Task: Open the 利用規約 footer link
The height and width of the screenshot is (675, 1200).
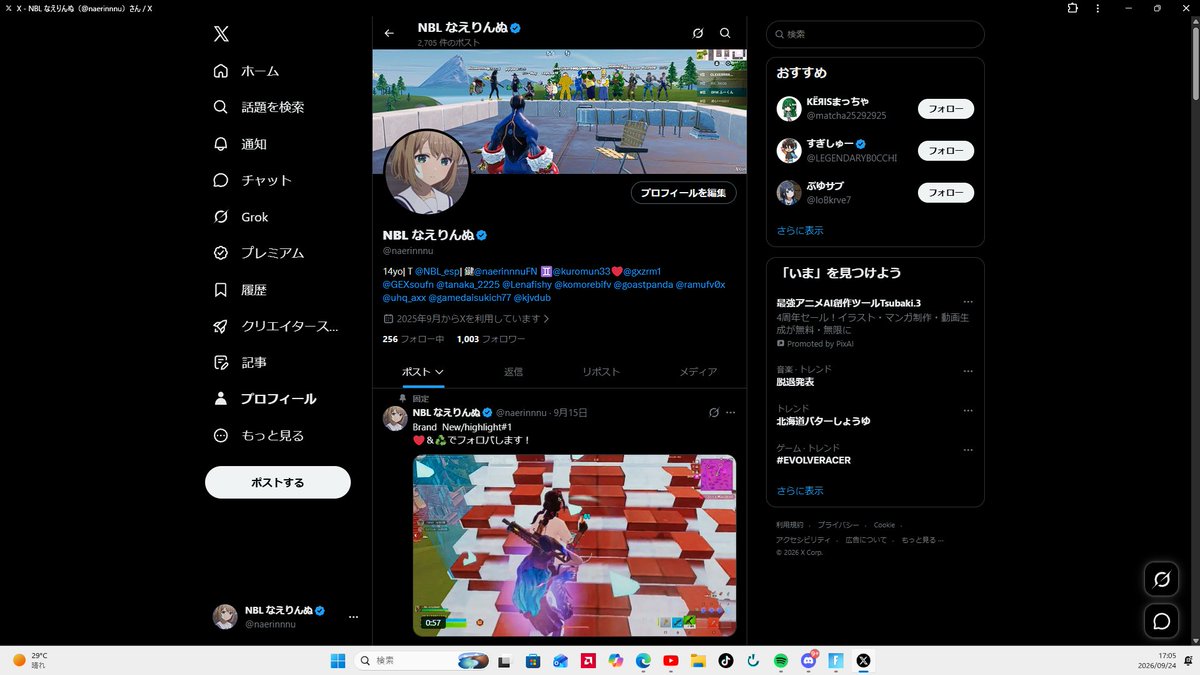Action: pos(789,524)
